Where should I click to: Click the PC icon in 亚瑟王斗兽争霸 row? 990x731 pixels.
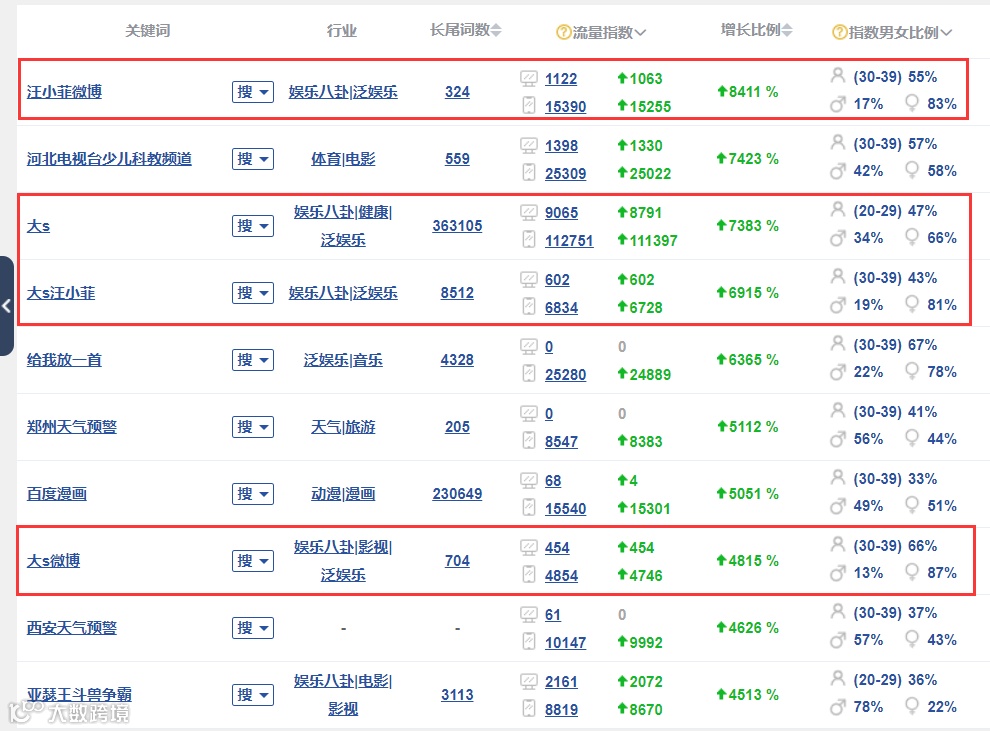528,681
